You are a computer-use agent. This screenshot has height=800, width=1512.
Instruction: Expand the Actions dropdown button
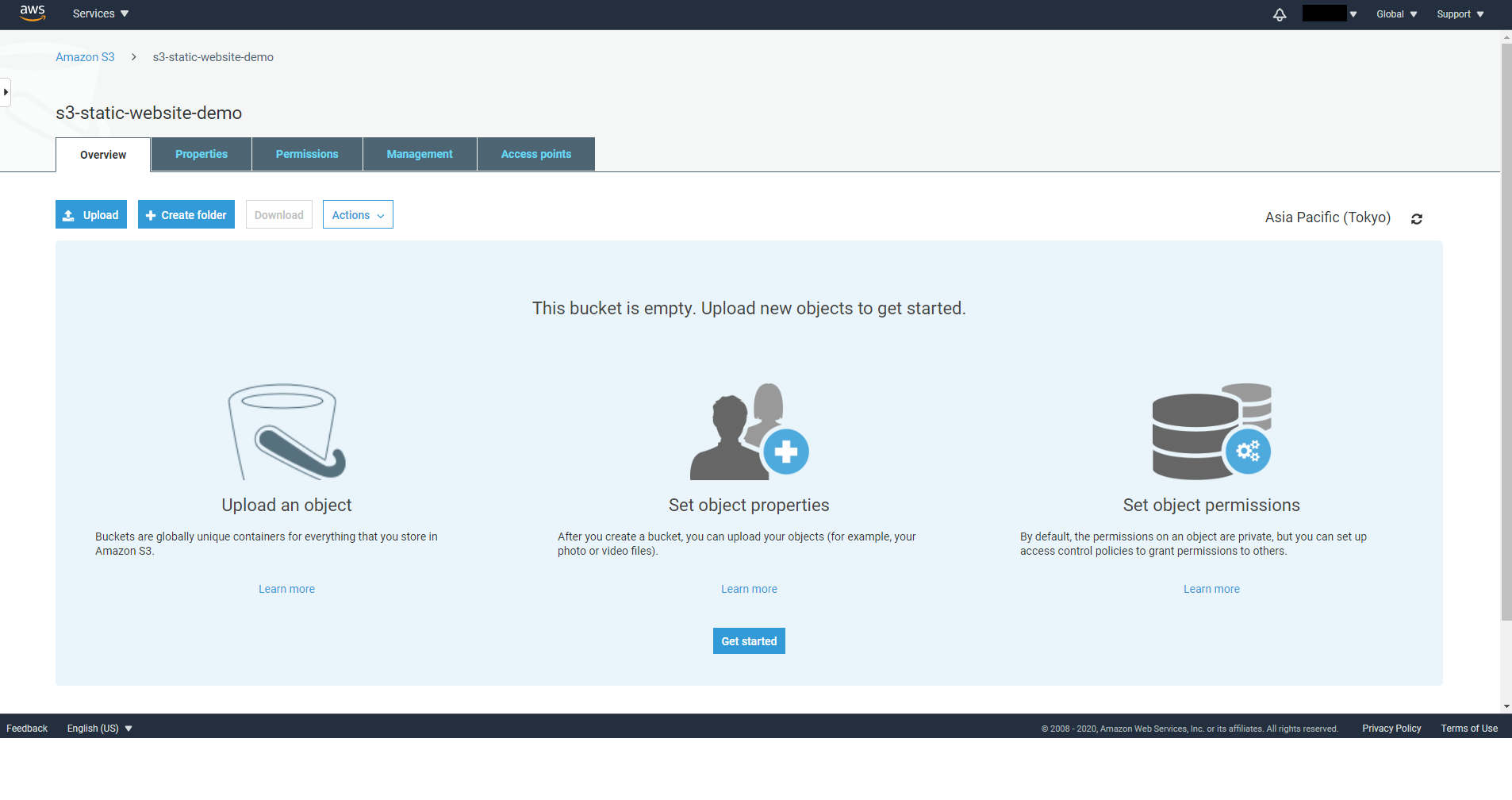(358, 214)
